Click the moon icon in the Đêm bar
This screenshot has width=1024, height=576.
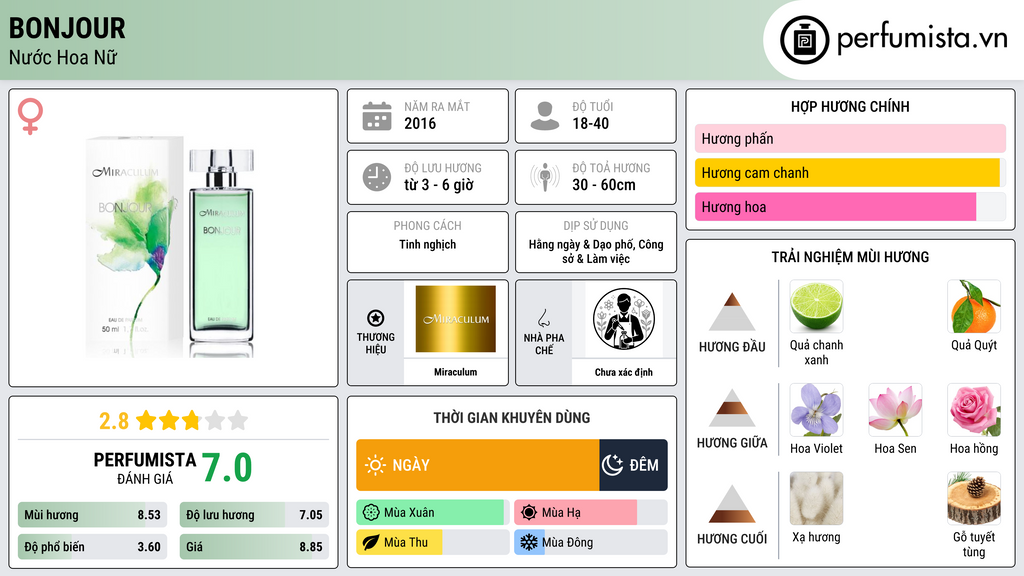(613, 465)
